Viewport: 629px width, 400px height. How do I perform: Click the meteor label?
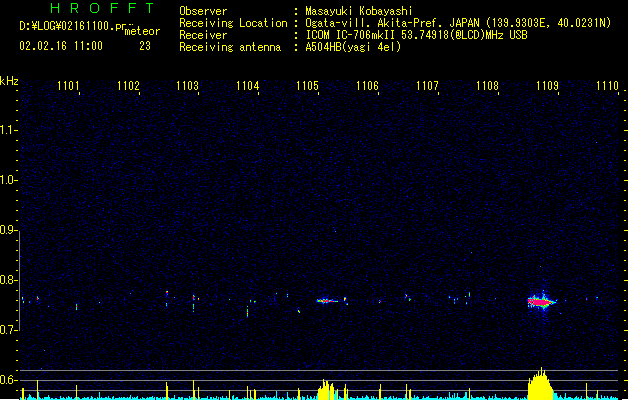142,31
